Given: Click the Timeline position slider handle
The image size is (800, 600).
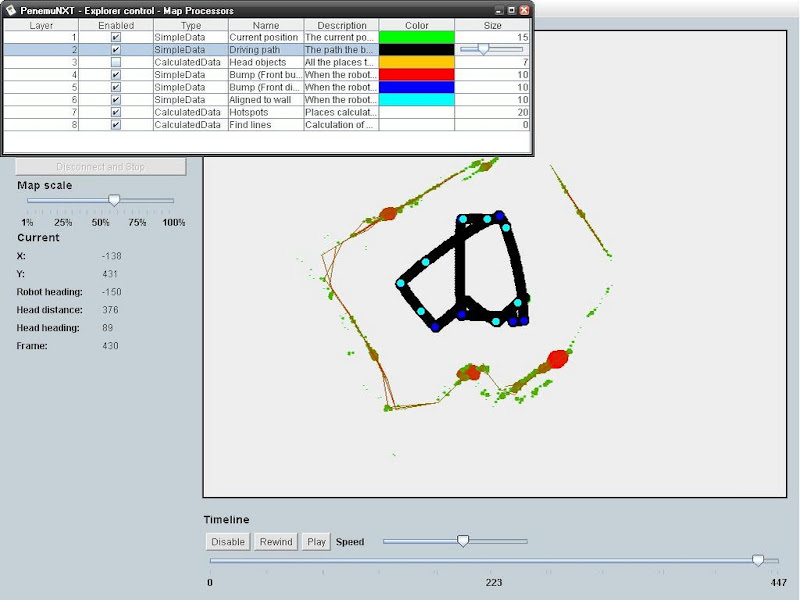Looking at the screenshot, I should click(758, 561).
